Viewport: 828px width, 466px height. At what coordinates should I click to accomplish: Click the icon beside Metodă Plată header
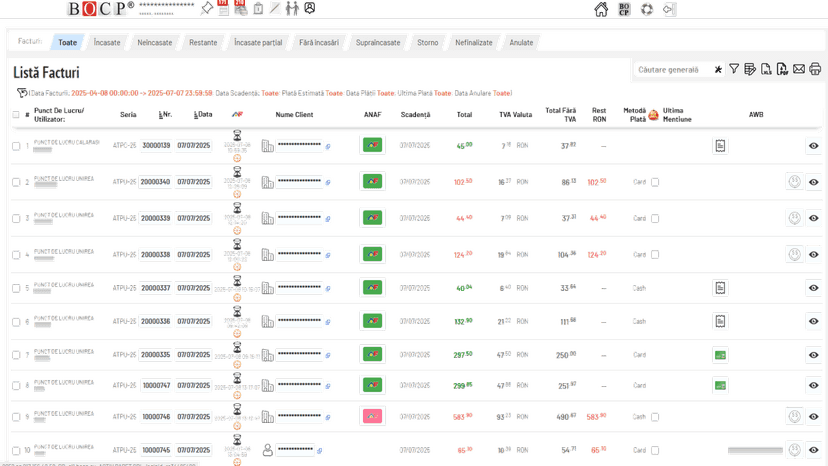point(654,115)
